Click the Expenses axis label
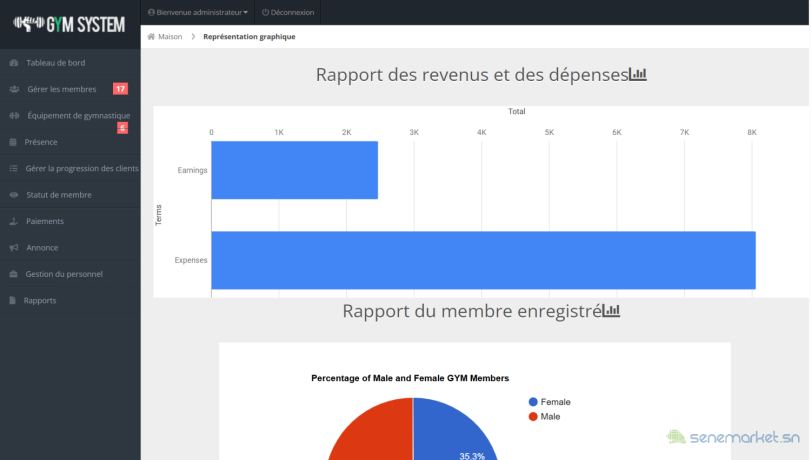The width and height of the screenshot is (811, 460). click(x=191, y=260)
